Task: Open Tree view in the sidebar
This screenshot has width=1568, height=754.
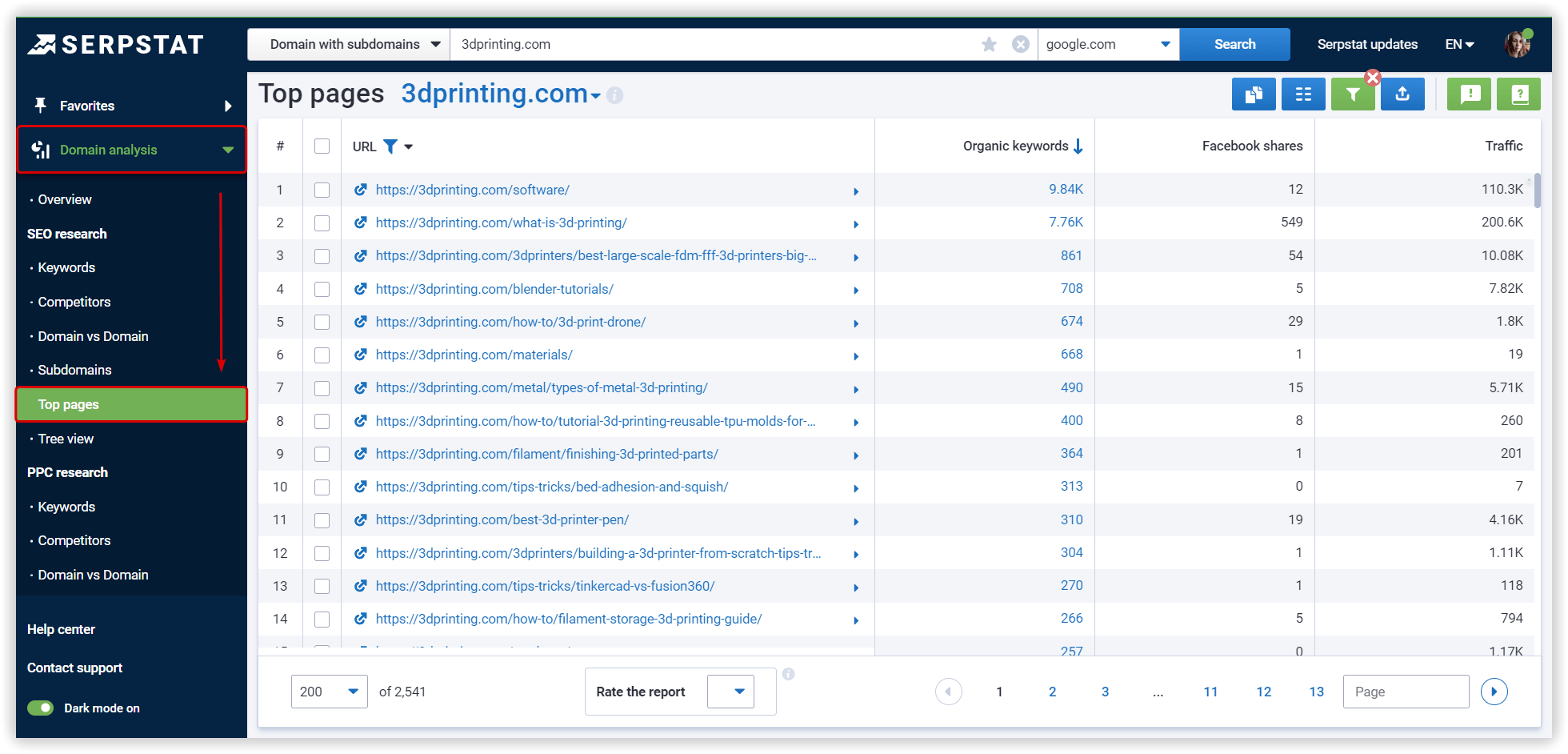Action: click(x=66, y=439)
